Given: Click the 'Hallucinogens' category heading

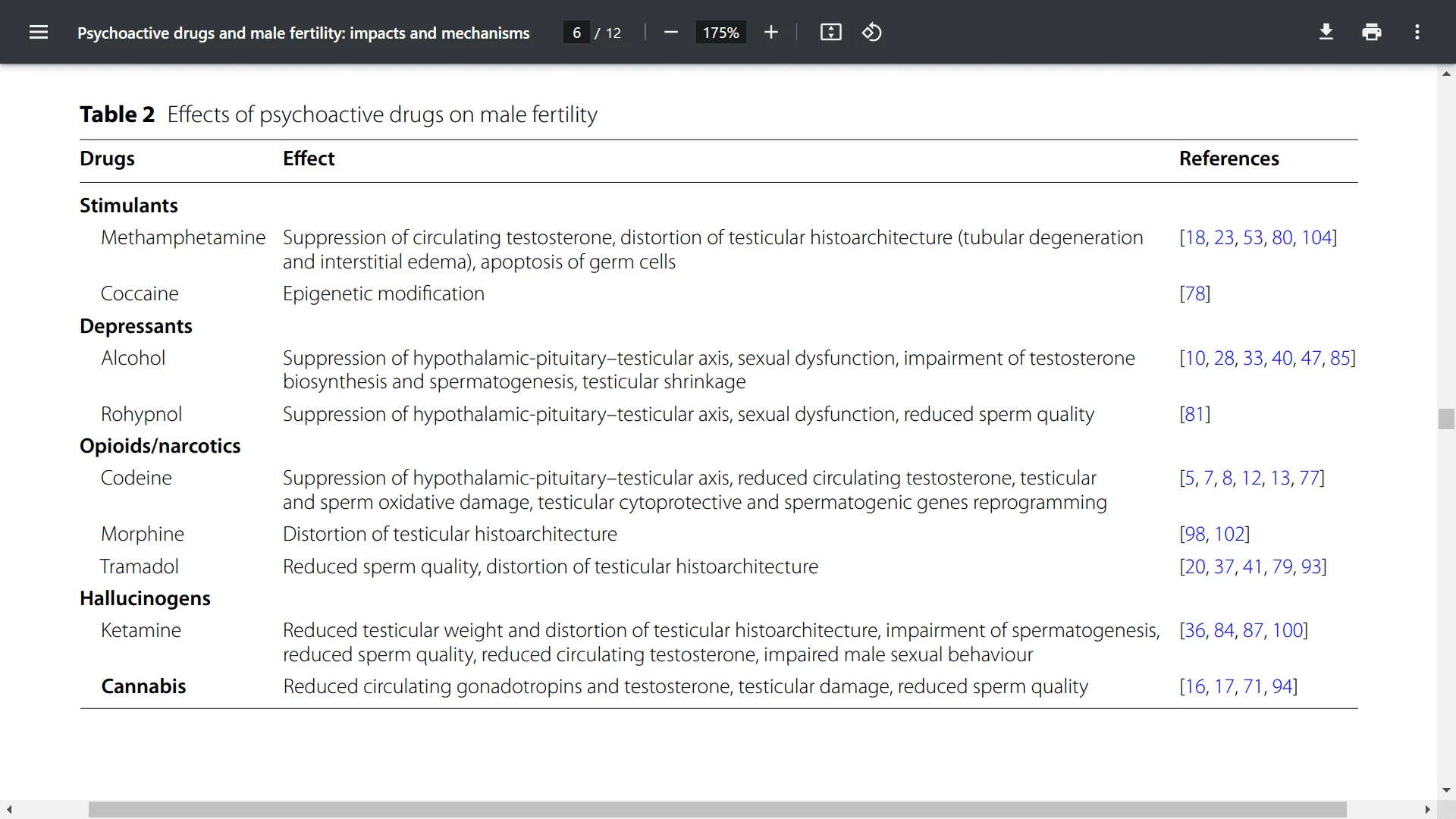Looking at the screenshot, I should (145, 598).
